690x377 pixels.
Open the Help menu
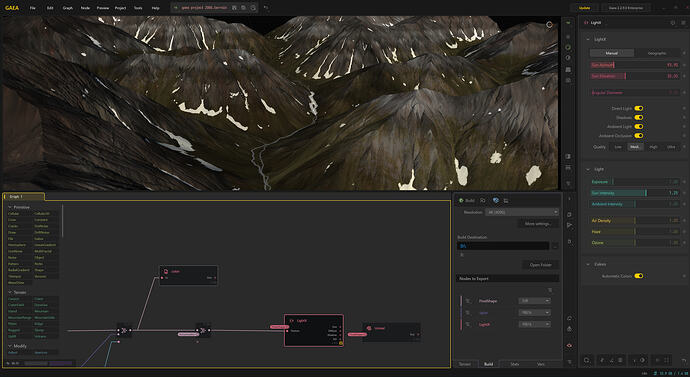[x=155, y=8]
